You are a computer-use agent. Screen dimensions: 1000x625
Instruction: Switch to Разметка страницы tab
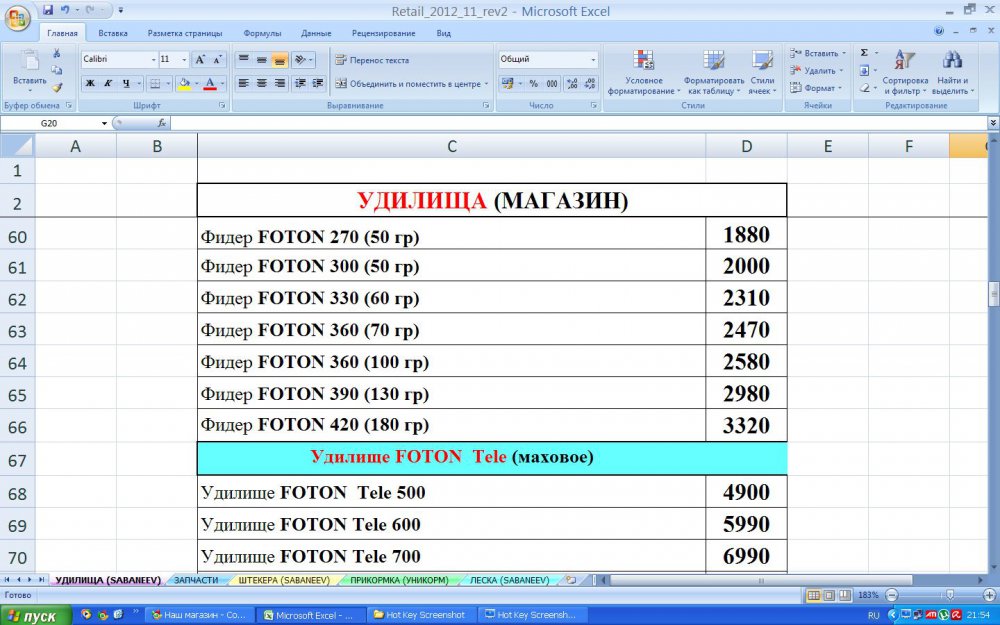coord(185,33)
